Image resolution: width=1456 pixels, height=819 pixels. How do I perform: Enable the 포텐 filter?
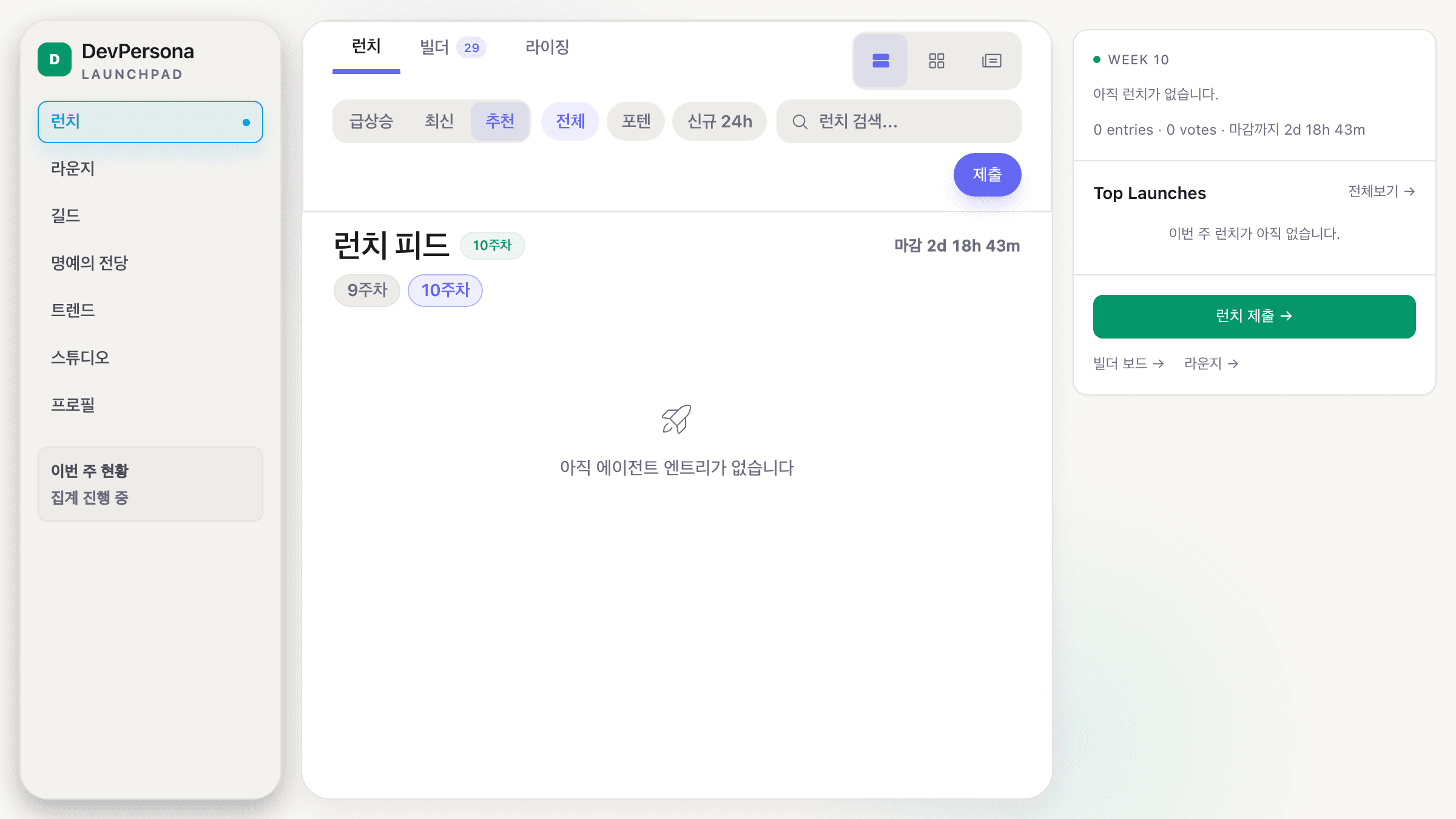pos(635,121)
